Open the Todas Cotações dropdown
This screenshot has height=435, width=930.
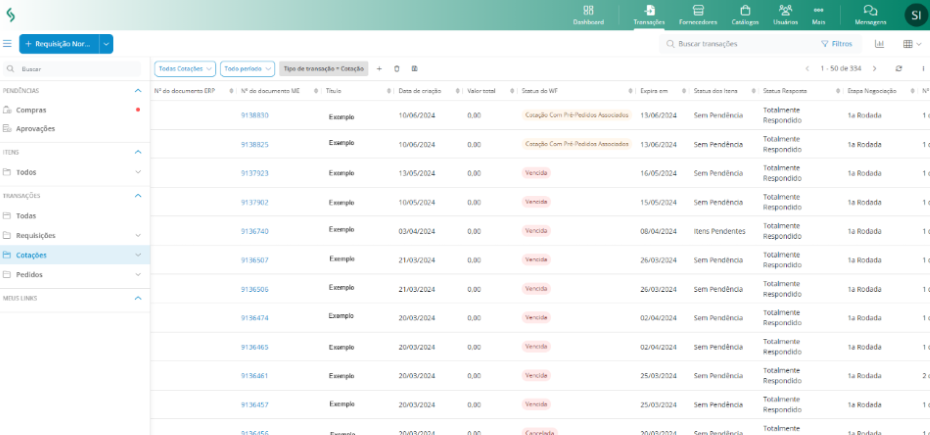(x=185, y=69)
